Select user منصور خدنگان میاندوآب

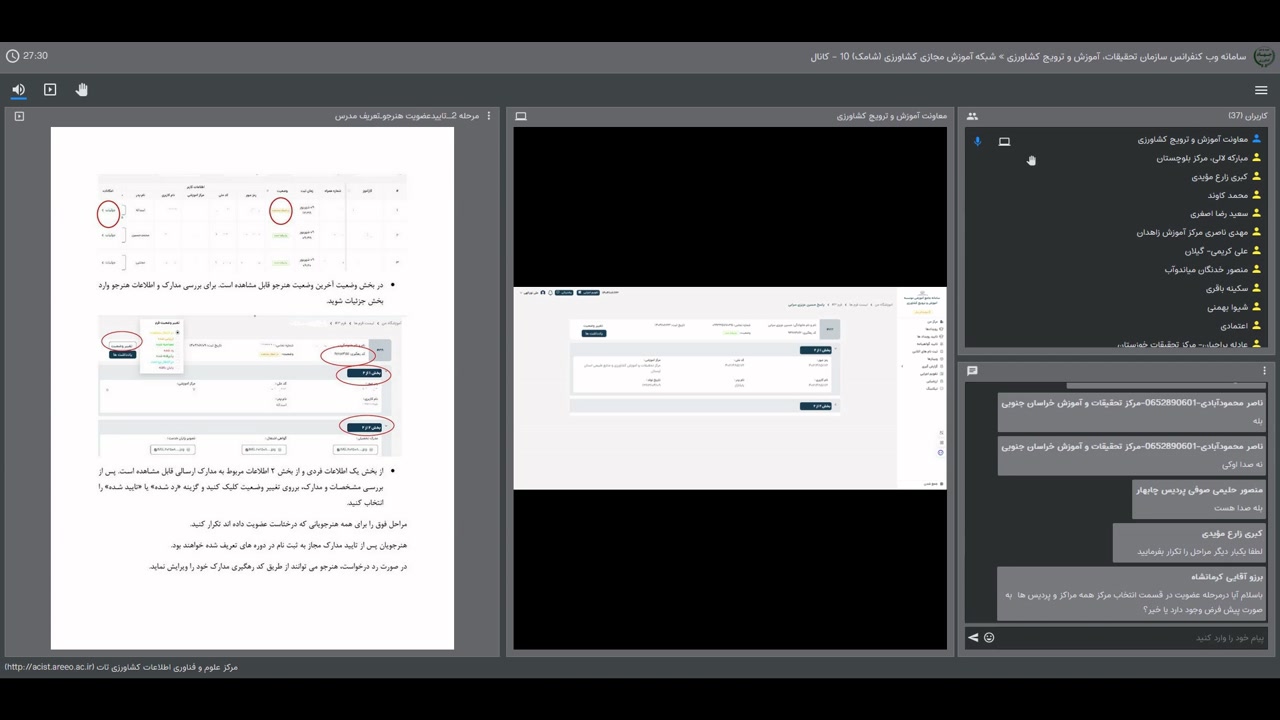point(1207,270)
